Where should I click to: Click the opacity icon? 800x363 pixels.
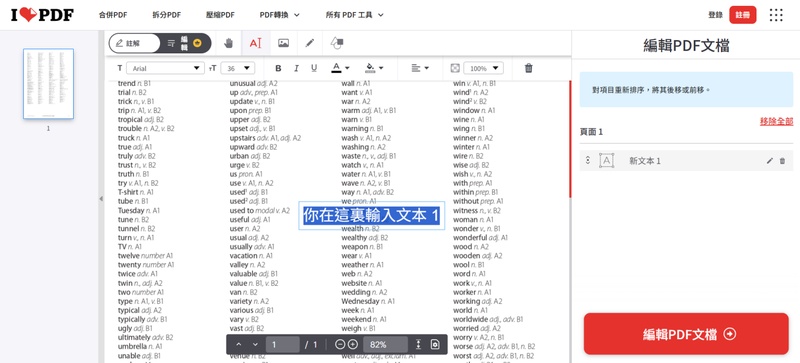coord(455,68)
